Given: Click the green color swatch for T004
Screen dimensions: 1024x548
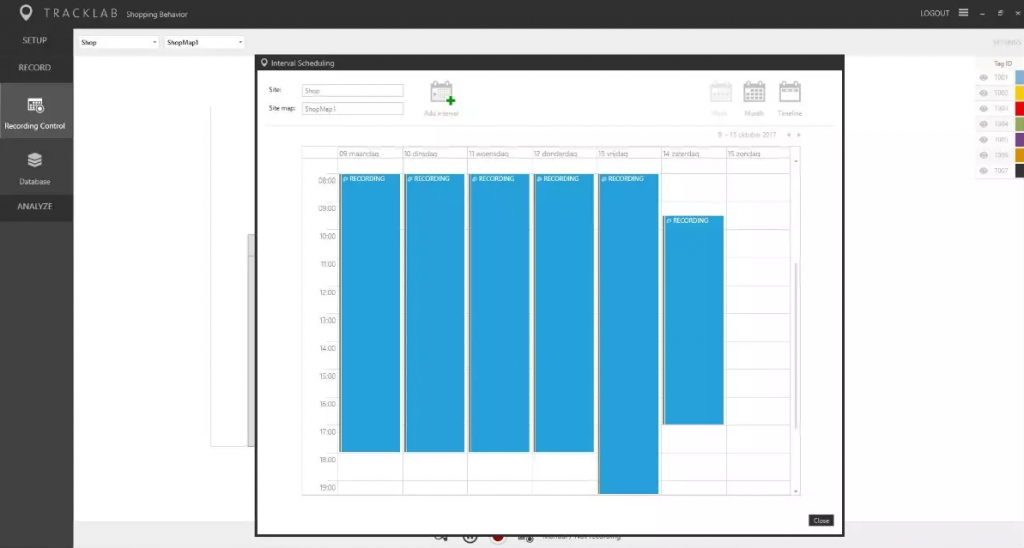Looking at the screenshot, I should click(x=1019, y=124).
